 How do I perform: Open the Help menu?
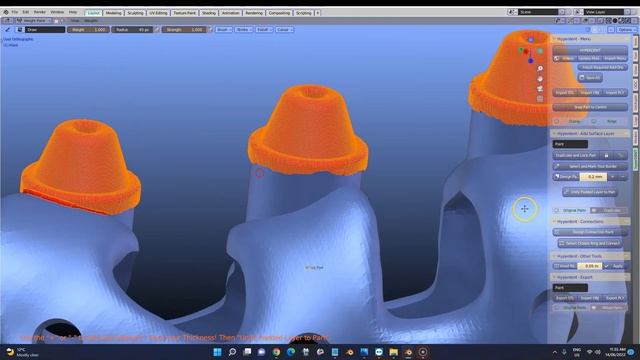coord(73,12)
